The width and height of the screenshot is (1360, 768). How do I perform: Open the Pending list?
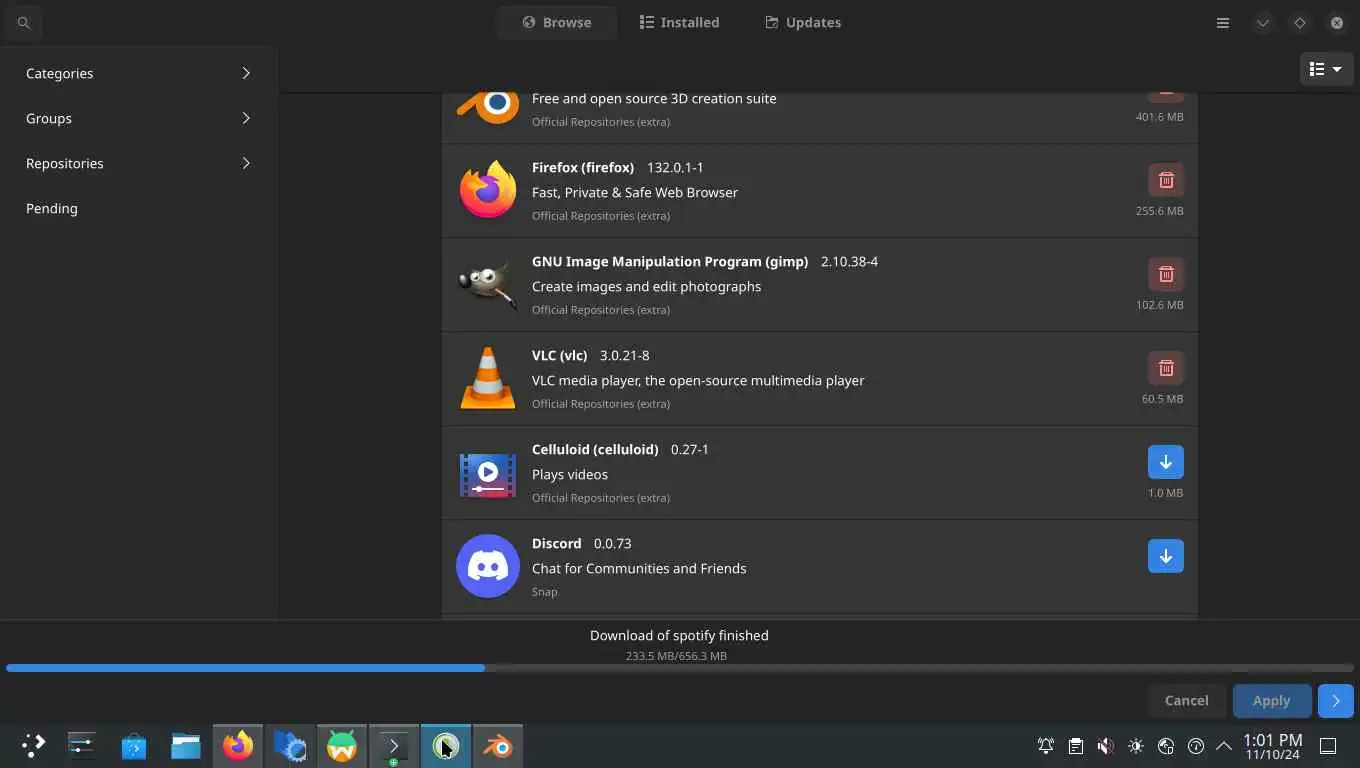138,208
